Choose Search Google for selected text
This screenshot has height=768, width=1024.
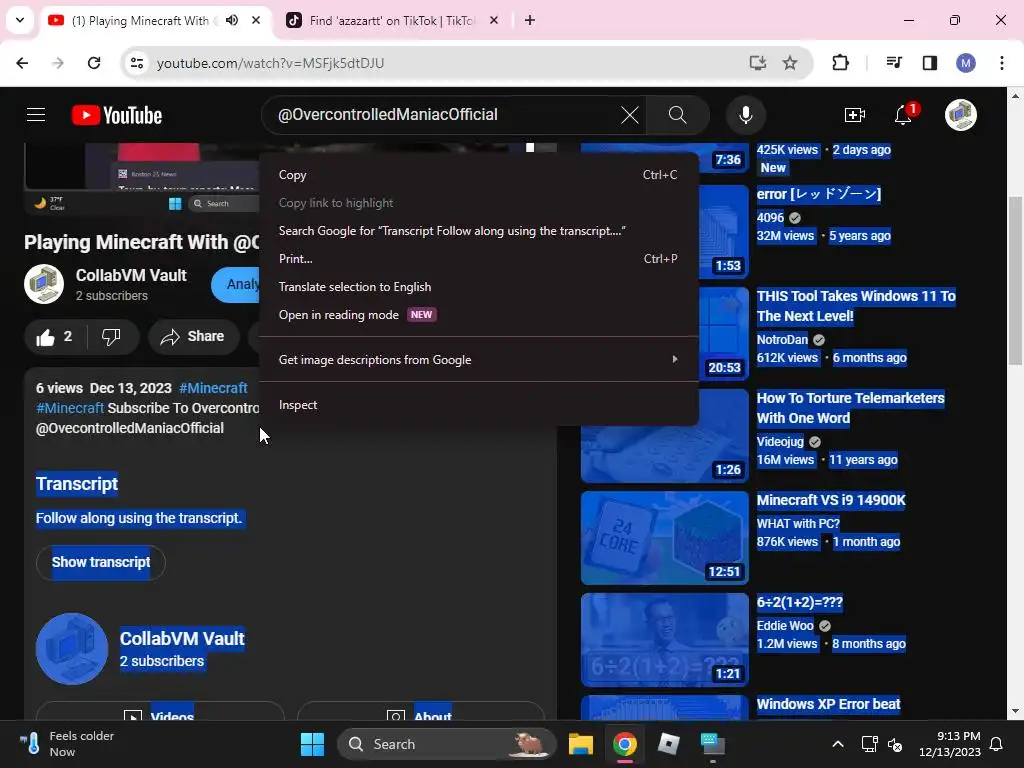478,231
